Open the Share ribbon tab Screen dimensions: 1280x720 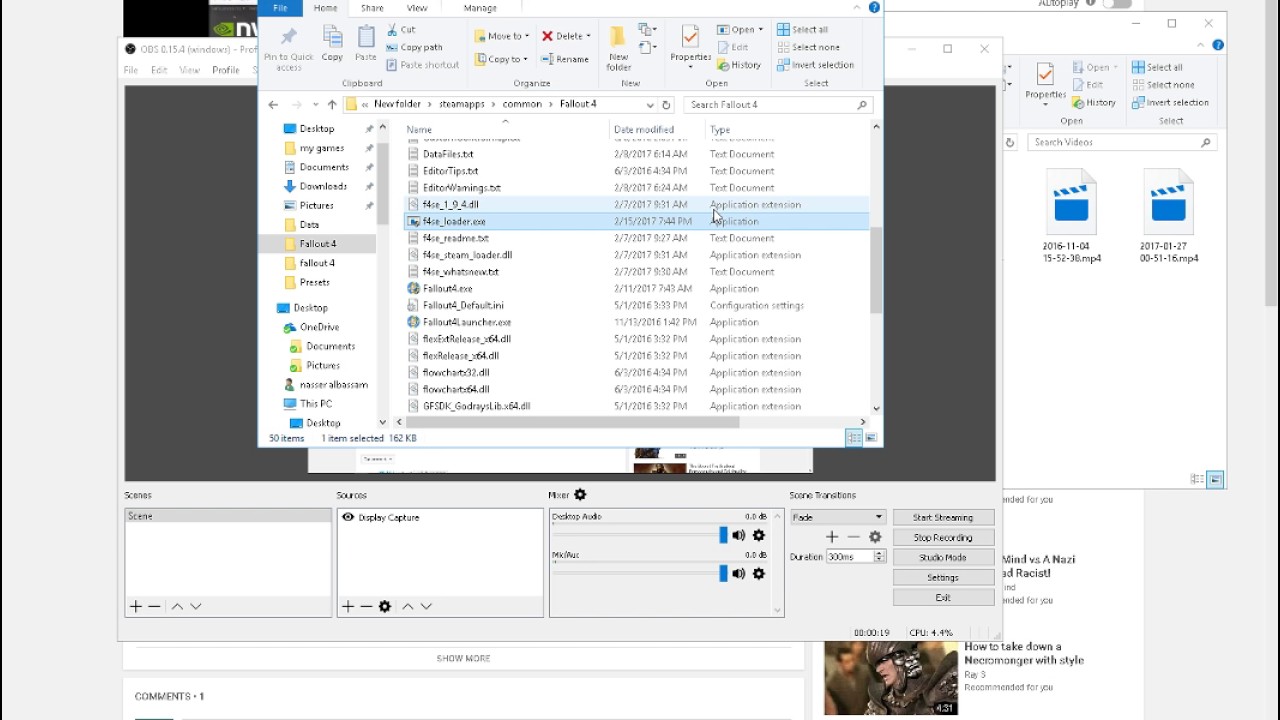tap(372, 8)
